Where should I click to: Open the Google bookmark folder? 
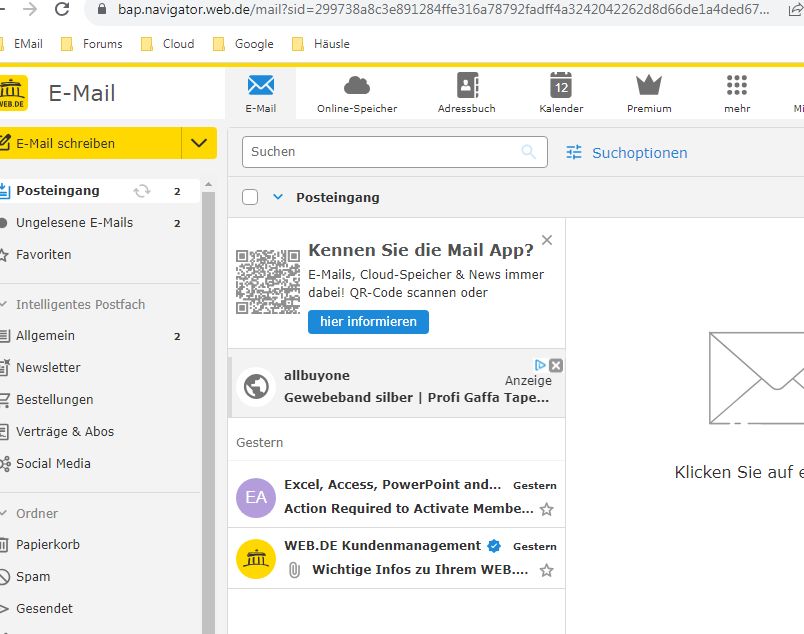point(243,44)
